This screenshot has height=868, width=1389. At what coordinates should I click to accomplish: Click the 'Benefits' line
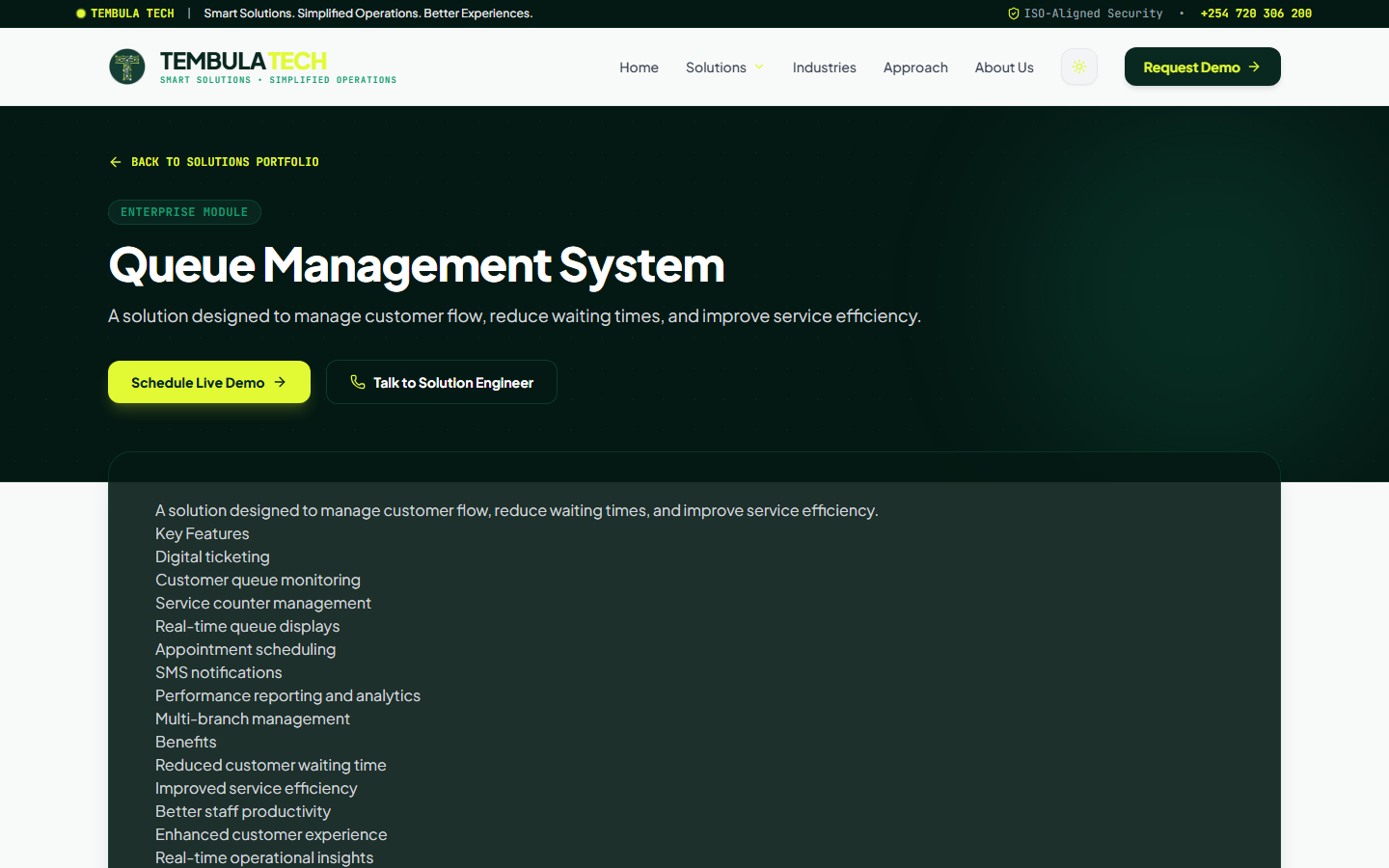click(186, 742)
